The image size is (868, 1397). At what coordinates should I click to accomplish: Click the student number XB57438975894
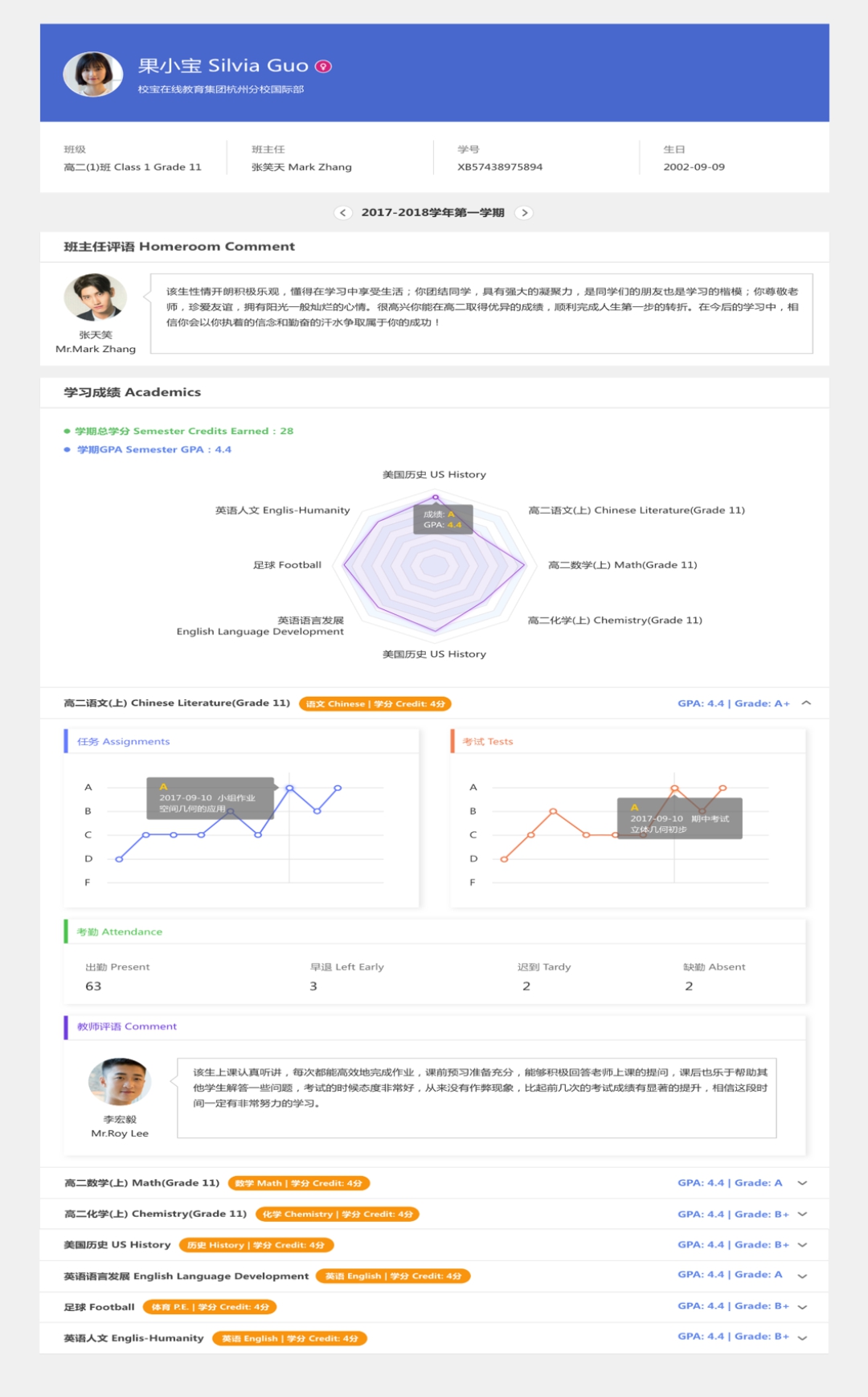[x=500, y=167]
